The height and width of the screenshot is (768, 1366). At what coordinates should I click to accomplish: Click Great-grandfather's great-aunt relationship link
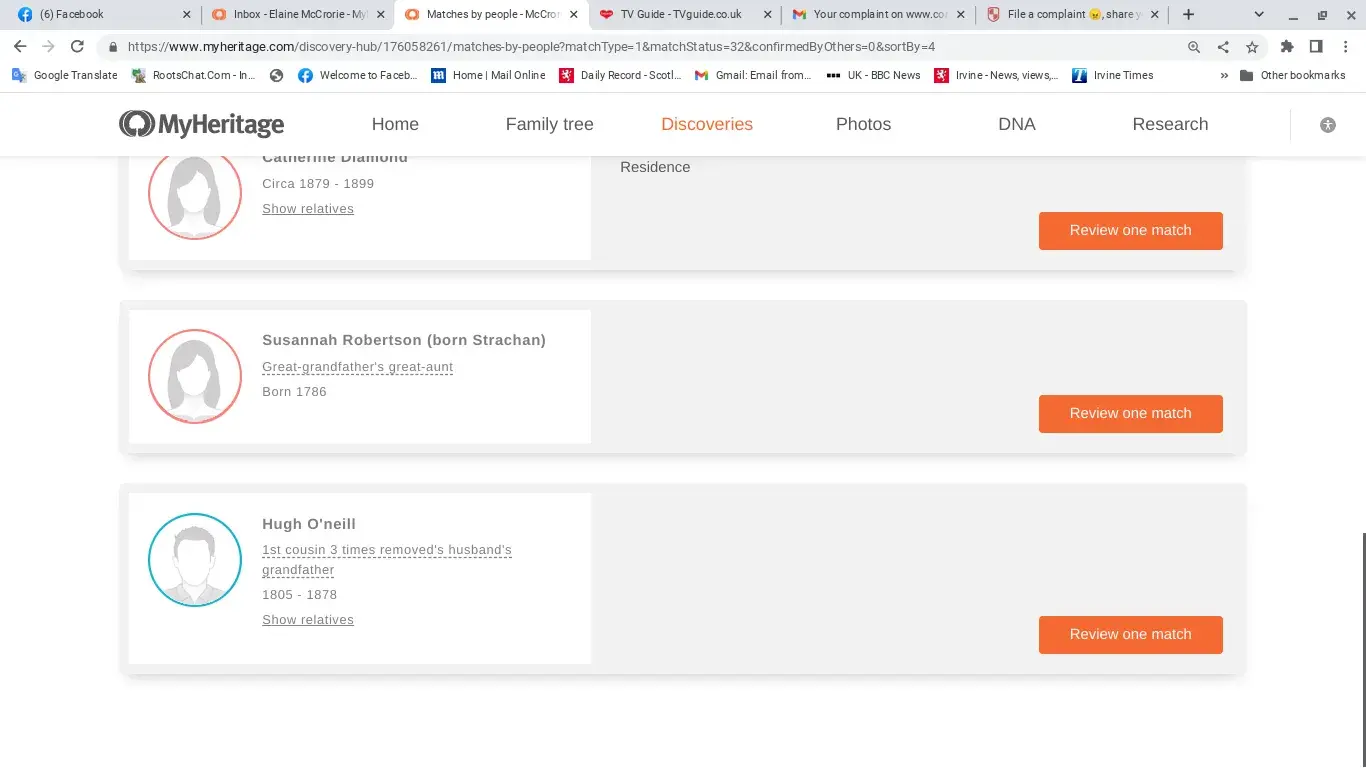tap(357, 367)
